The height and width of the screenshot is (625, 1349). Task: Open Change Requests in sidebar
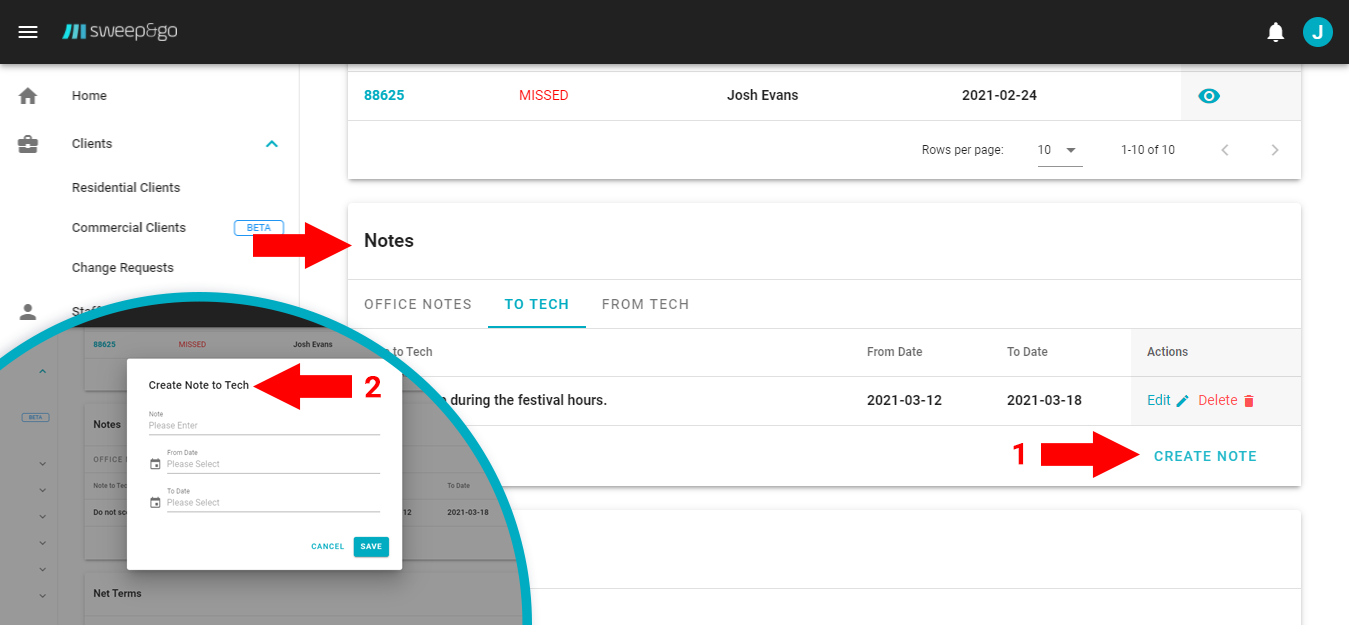123,268
